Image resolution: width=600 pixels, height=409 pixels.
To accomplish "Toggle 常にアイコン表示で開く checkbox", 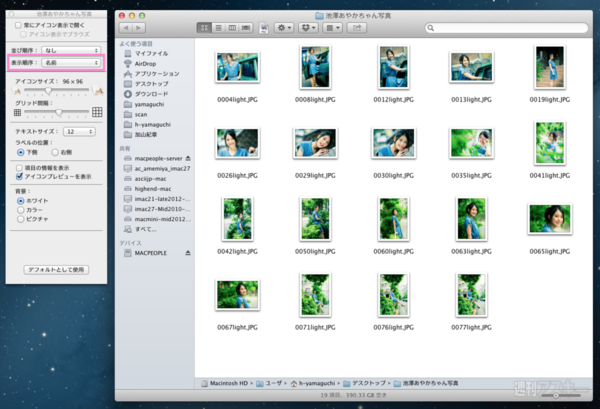I will (x=18, y=25).
